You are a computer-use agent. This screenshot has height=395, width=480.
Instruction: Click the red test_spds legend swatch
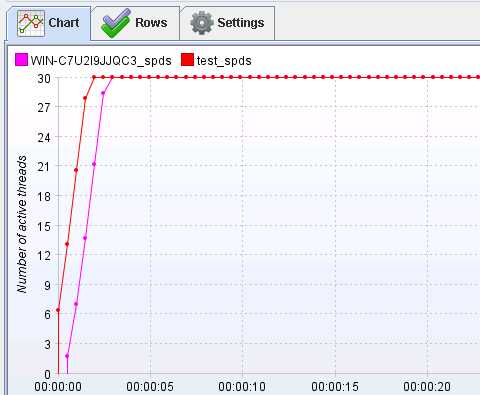pos(187,60)
